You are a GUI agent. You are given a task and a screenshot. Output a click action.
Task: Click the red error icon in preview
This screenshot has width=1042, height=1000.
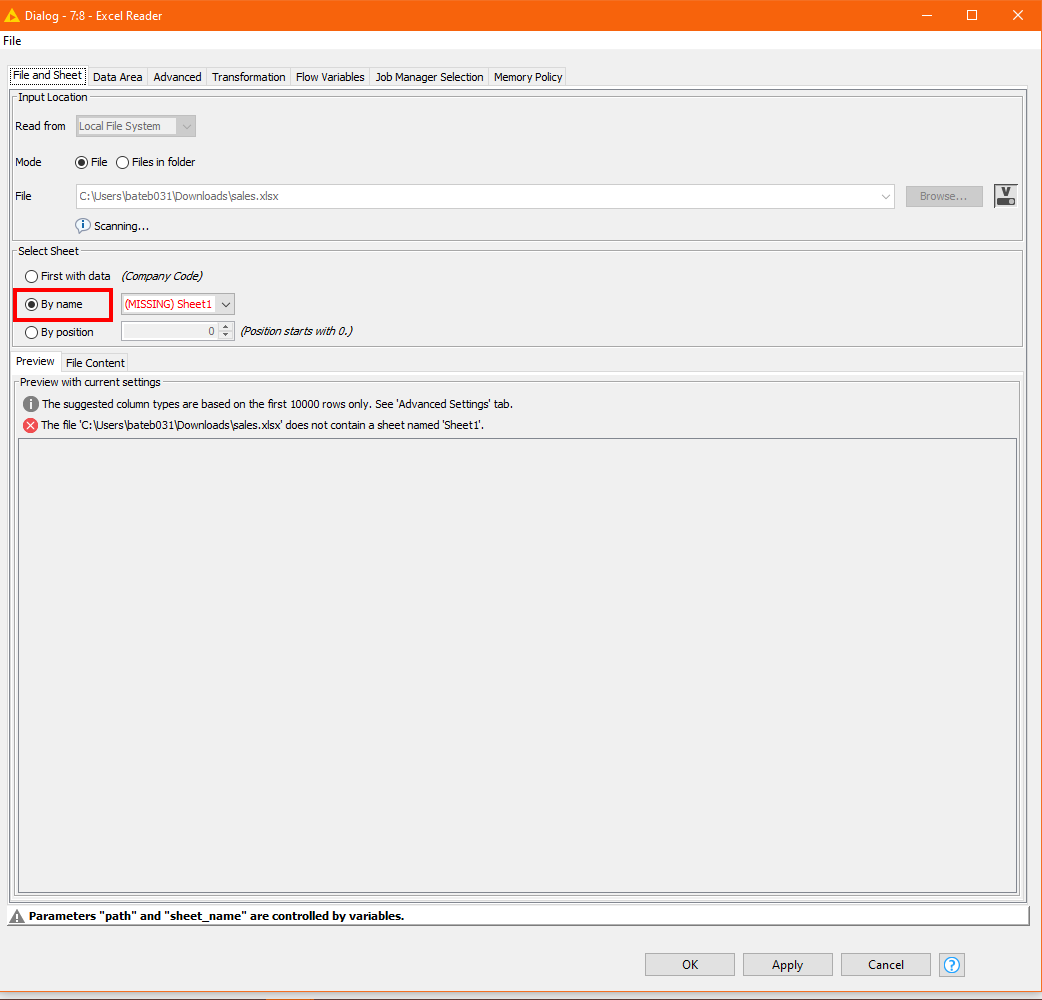click(x=31, y=425)
